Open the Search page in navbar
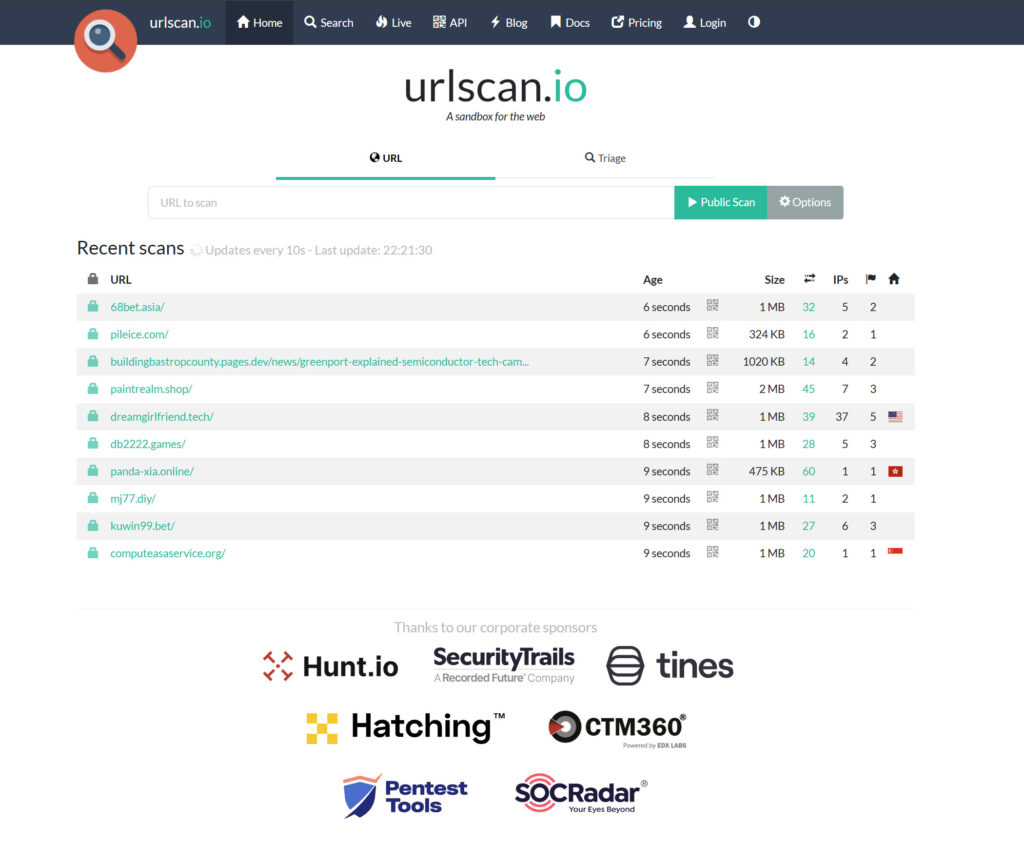 pyautogui.click(x=328, y=22)
